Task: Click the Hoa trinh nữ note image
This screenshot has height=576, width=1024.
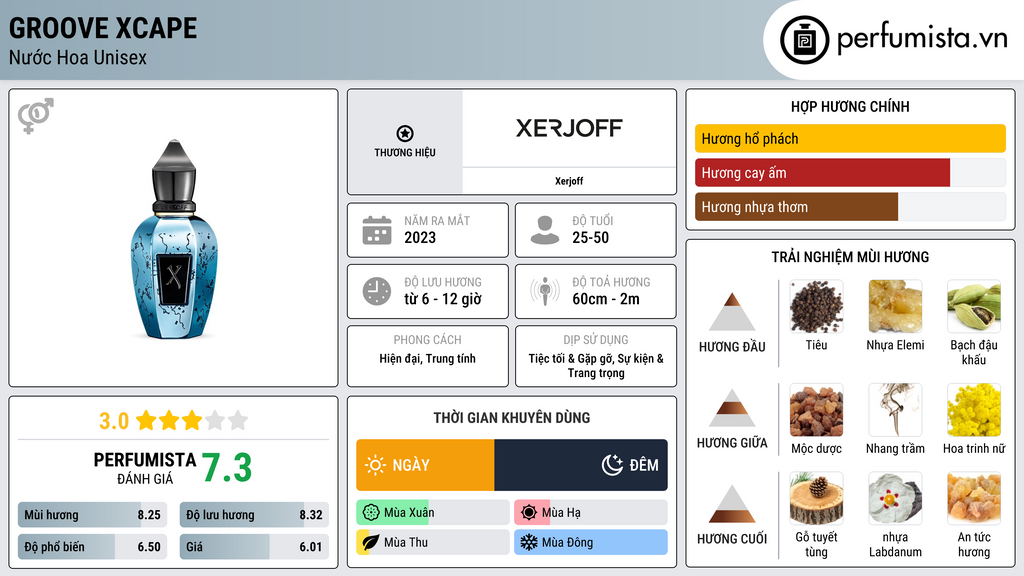Action: (x=974, y=410)
